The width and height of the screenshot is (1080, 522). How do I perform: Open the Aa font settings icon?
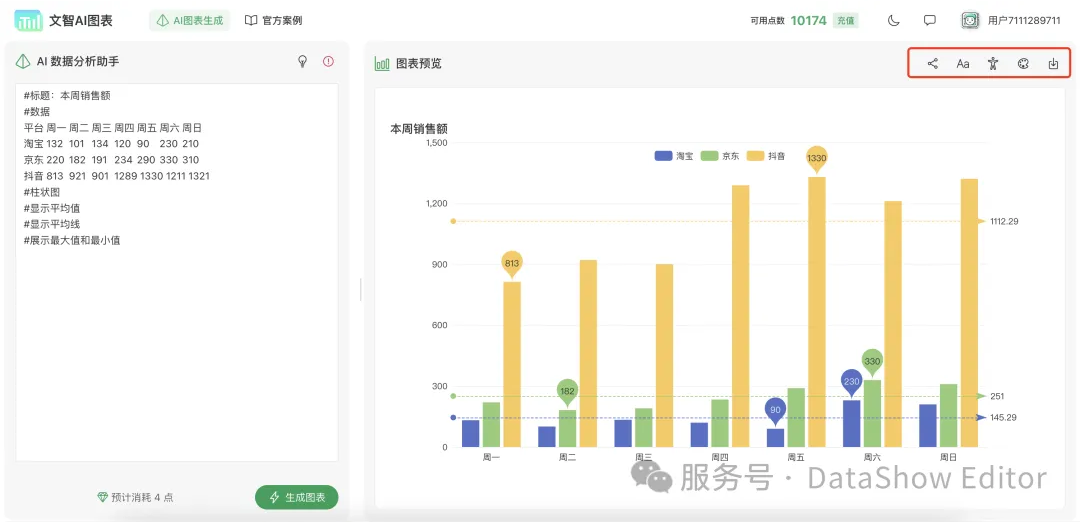963,64
